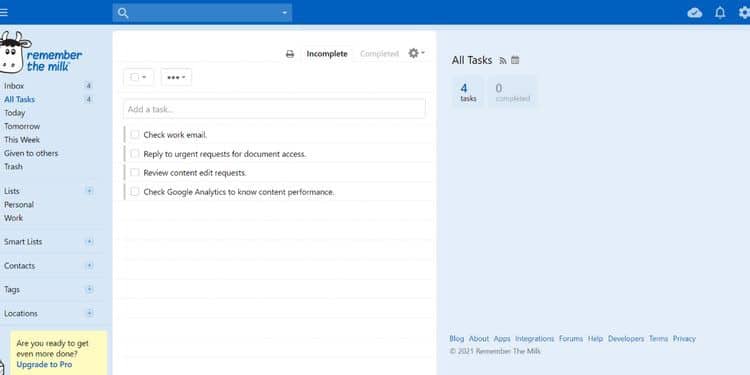
Task: Expand the search options dropdown arrow
Action: (x=285, y=13)
